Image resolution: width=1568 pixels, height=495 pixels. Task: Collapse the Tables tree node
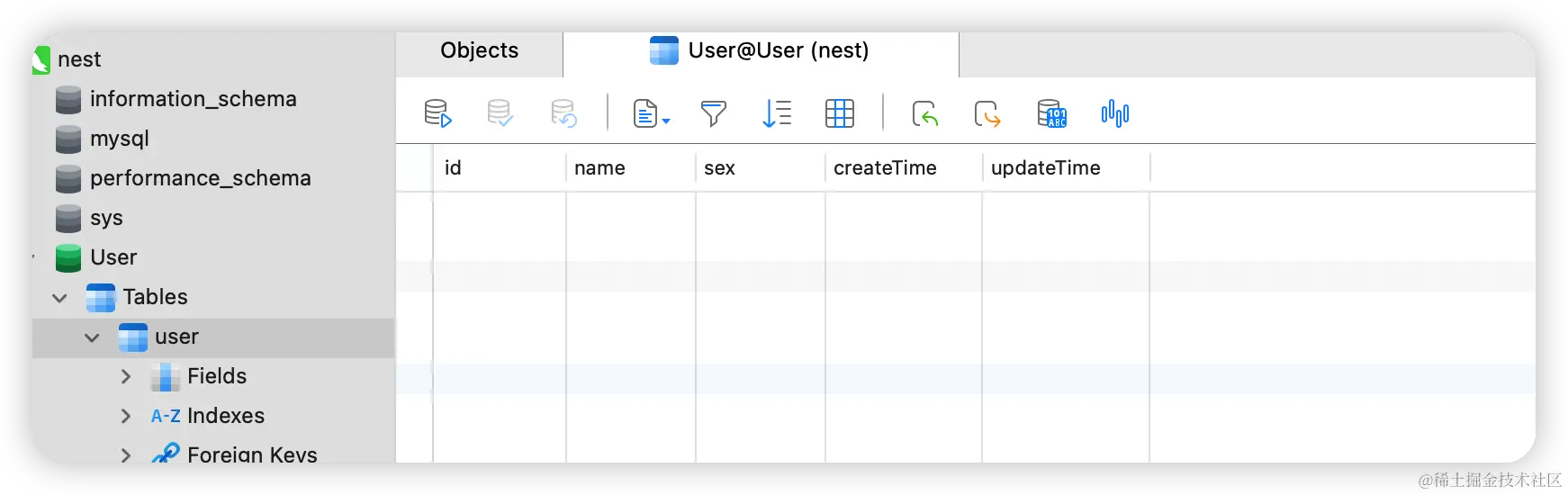60,298
